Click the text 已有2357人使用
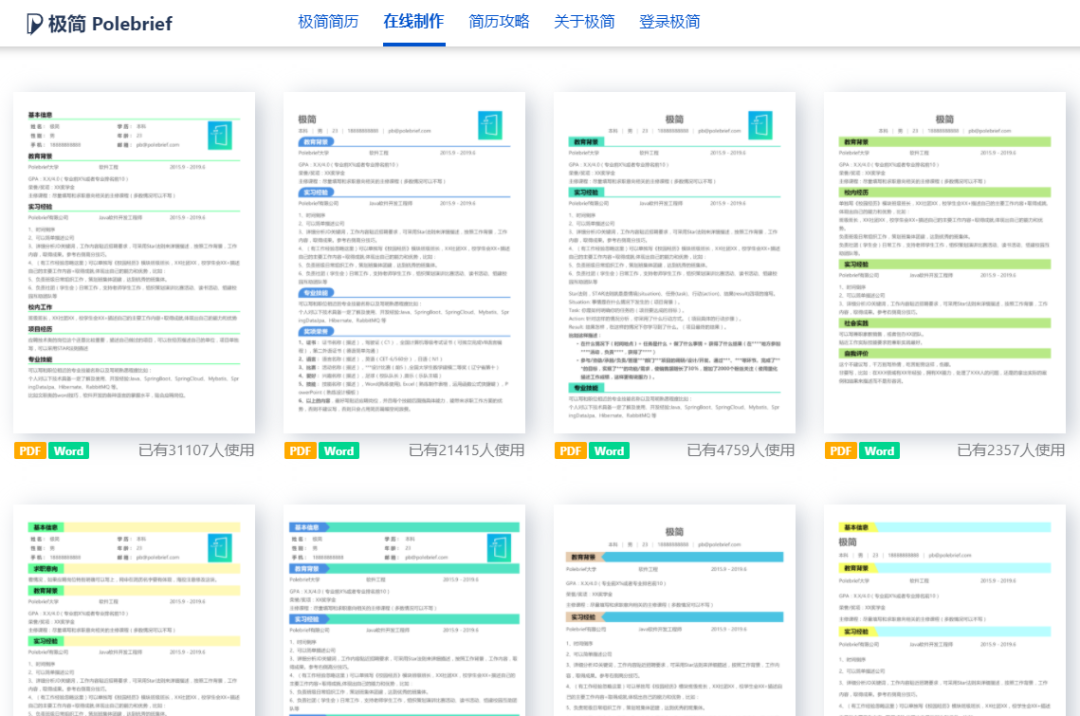Screen dimensions: 1080x716 pyautogui.click(x=1010, y=450)
